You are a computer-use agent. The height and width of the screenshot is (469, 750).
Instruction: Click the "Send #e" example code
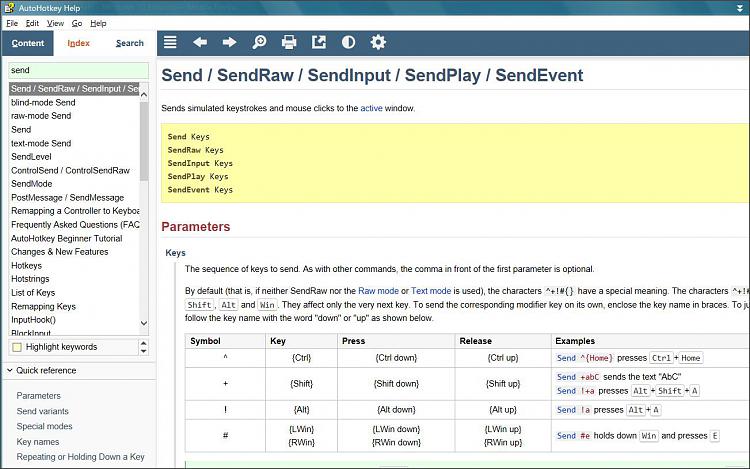[x=574, y=436]
